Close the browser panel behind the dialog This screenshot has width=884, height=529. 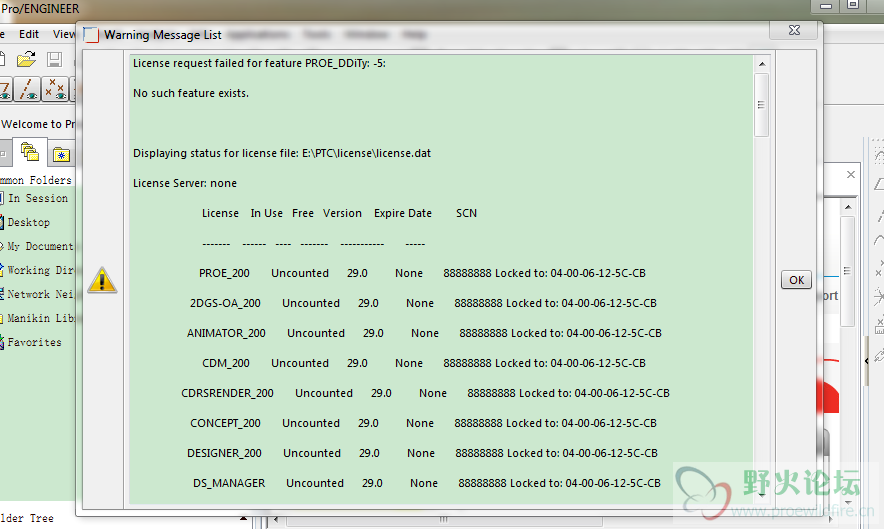click(851, 175)
